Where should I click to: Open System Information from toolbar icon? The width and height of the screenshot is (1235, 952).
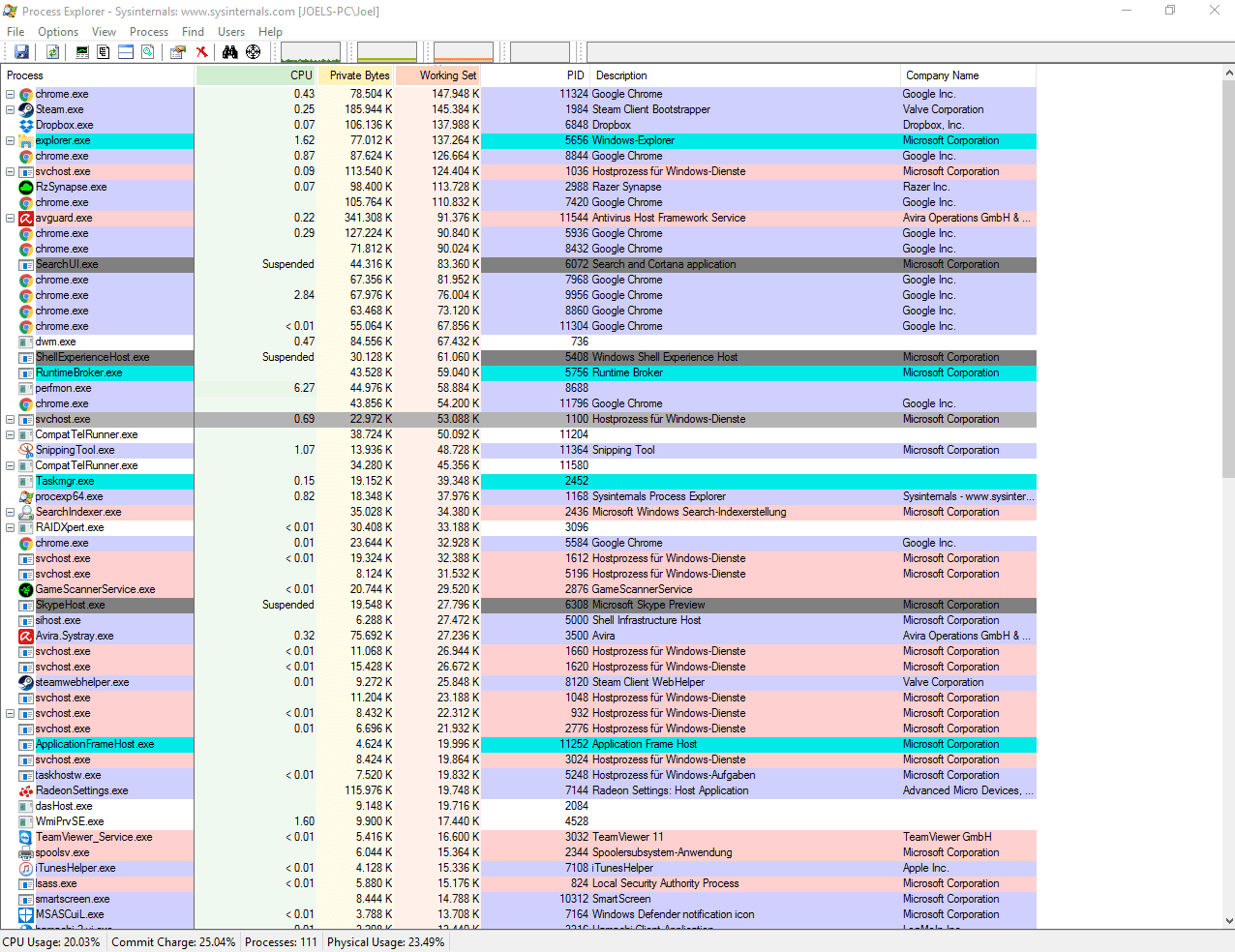82,52
